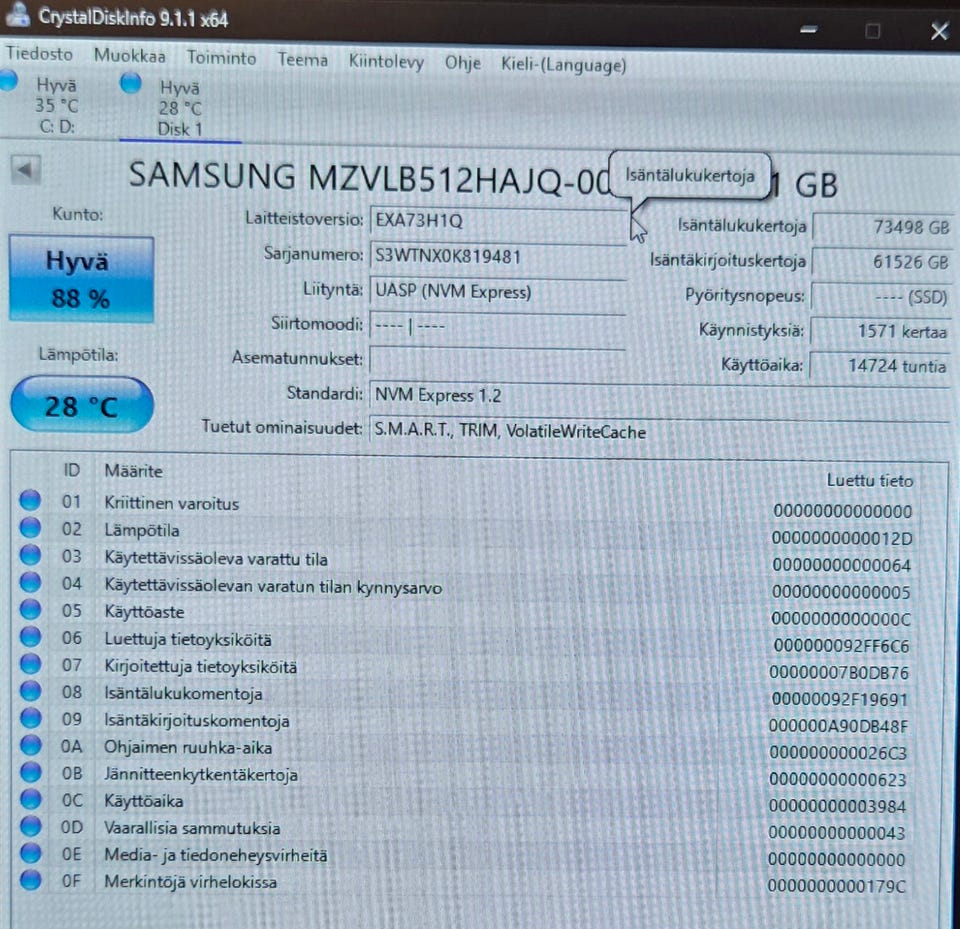This screenshot has width=960, height=929.
Task: Click status icon for Käyttöaste row
Action: (30, 609)
